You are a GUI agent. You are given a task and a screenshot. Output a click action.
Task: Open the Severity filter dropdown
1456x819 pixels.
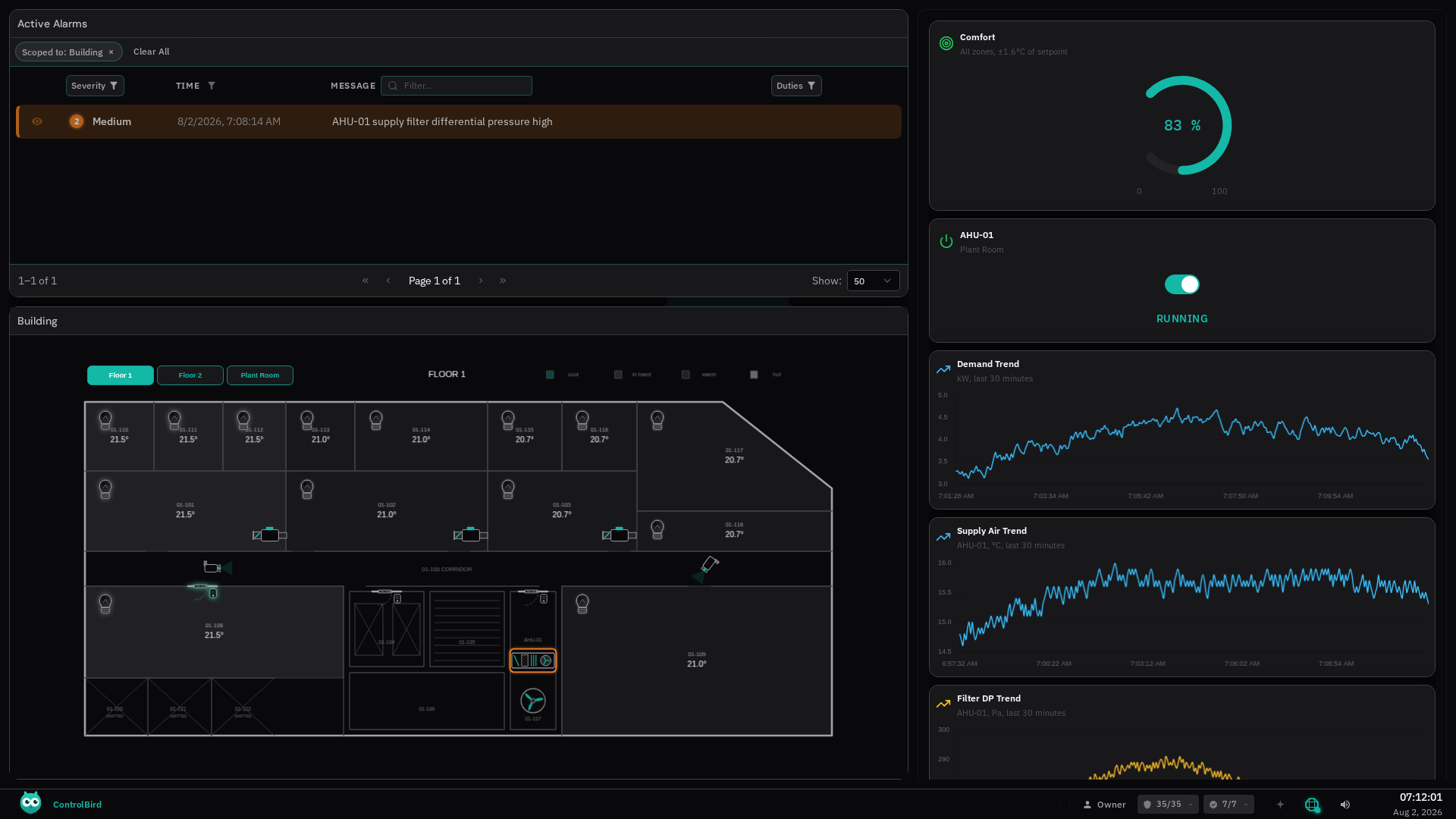click(95, 86)
